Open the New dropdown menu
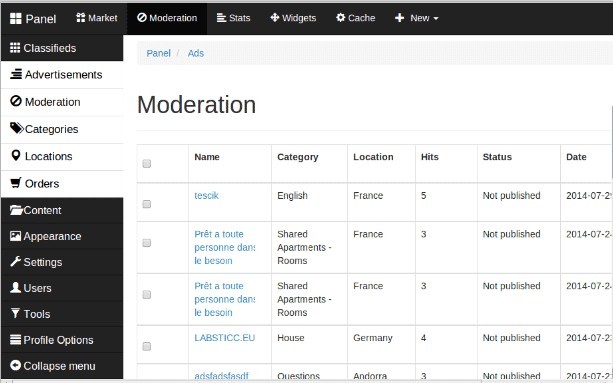The image size is (613, 383). (417, 18)
